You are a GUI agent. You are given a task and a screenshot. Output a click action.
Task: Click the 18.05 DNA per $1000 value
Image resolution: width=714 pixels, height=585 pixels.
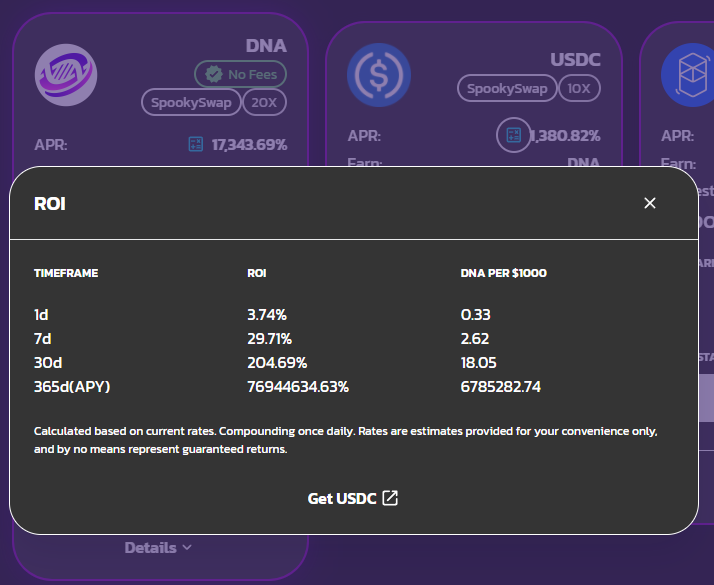click(479, 363)
